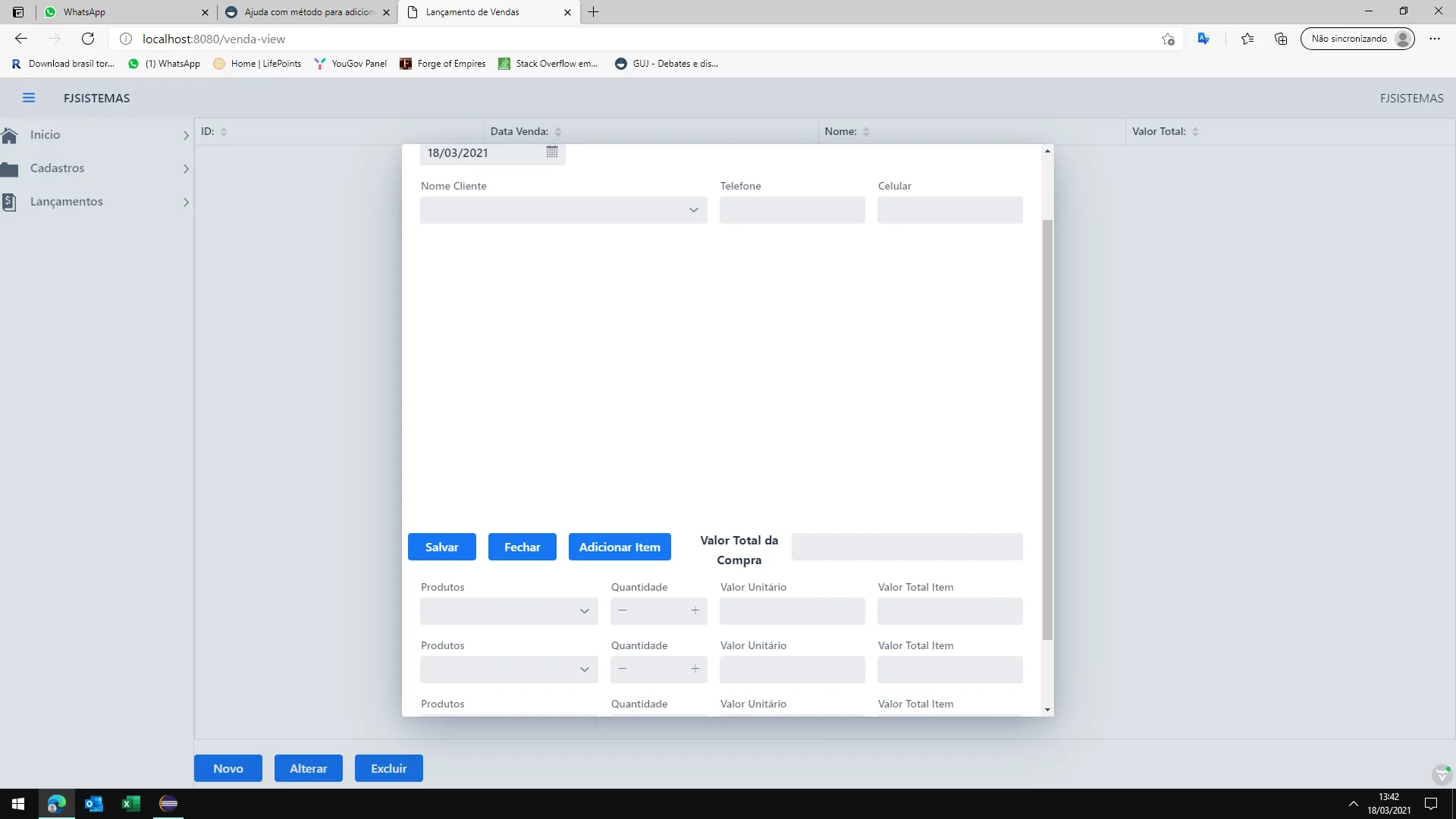The width and height of the screenshot is (1456, 819).
Task: Click plus in first Quantidade stepper
Action: point(695,611)
